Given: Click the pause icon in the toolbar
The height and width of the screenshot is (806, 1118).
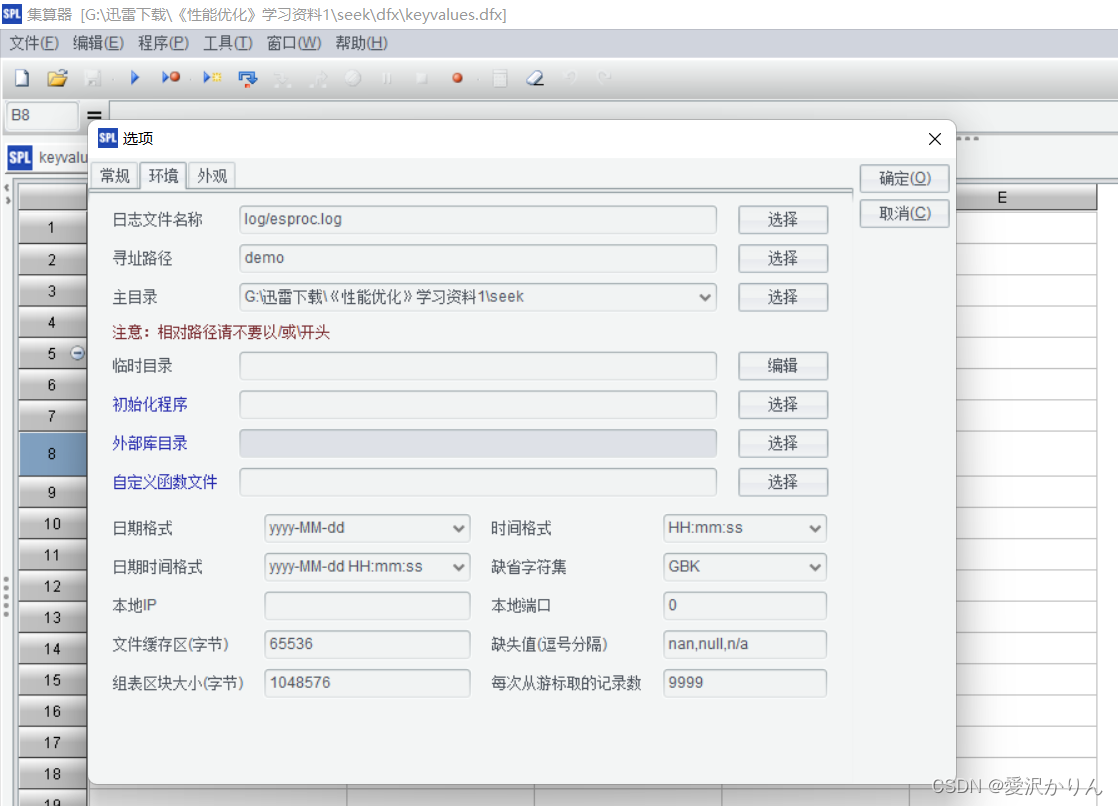Looking at the screenshot, I should pos(386,78).
